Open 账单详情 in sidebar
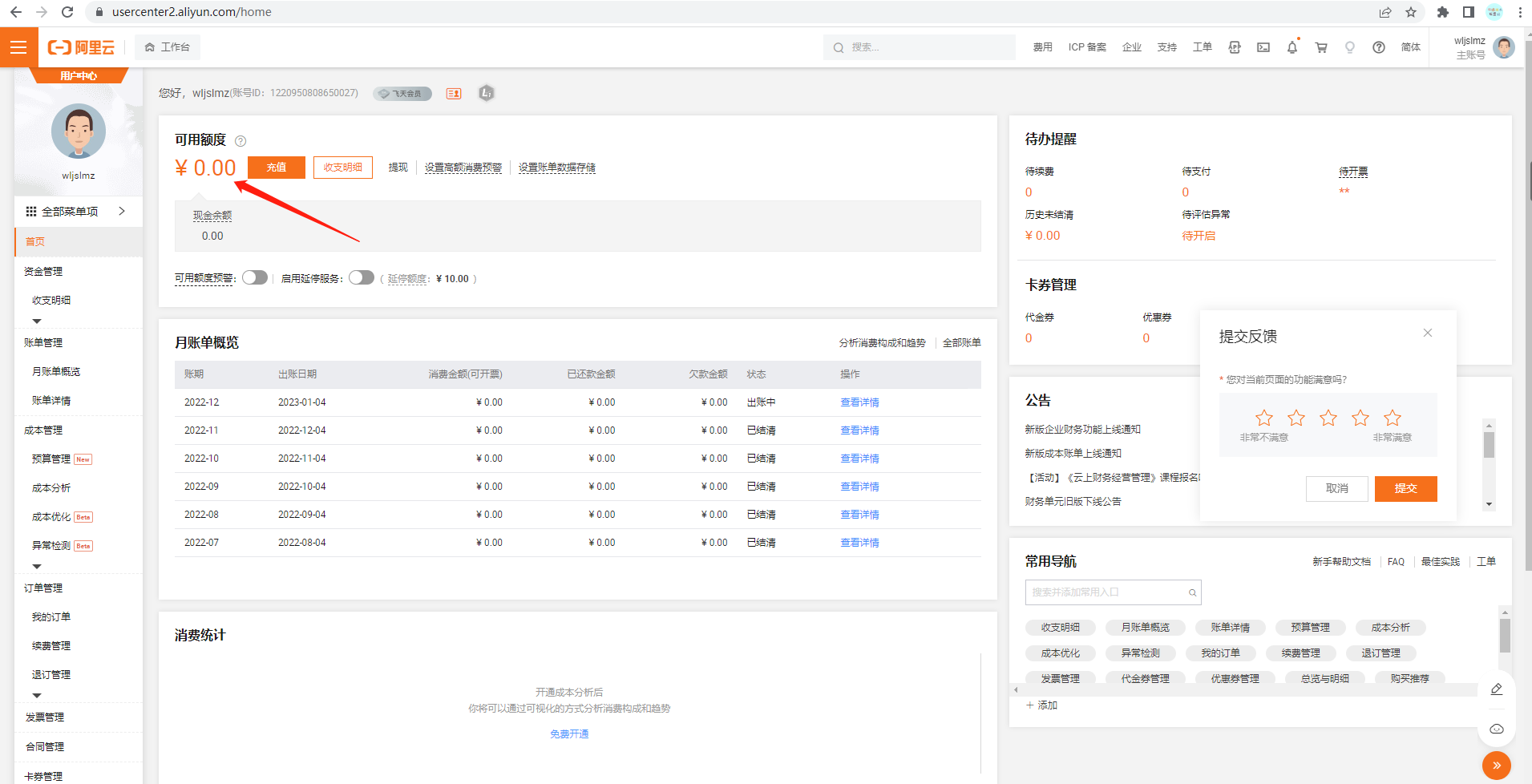This screenshot has height=784, width=1532. [x=51, y=400]
